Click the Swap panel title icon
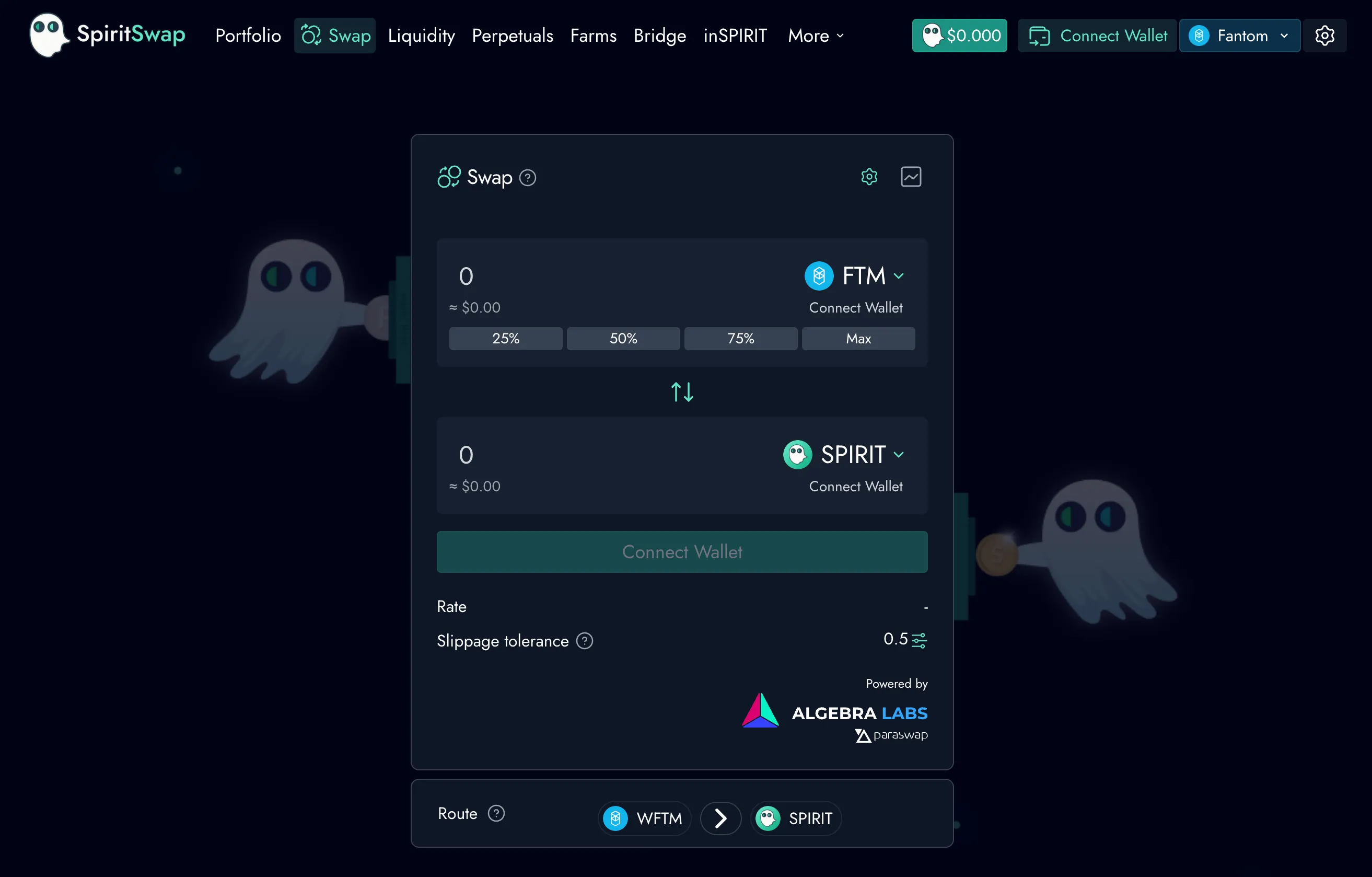The width and height of the screenshot is (1372, 877). pyautogui.click(x=449, y=177)
